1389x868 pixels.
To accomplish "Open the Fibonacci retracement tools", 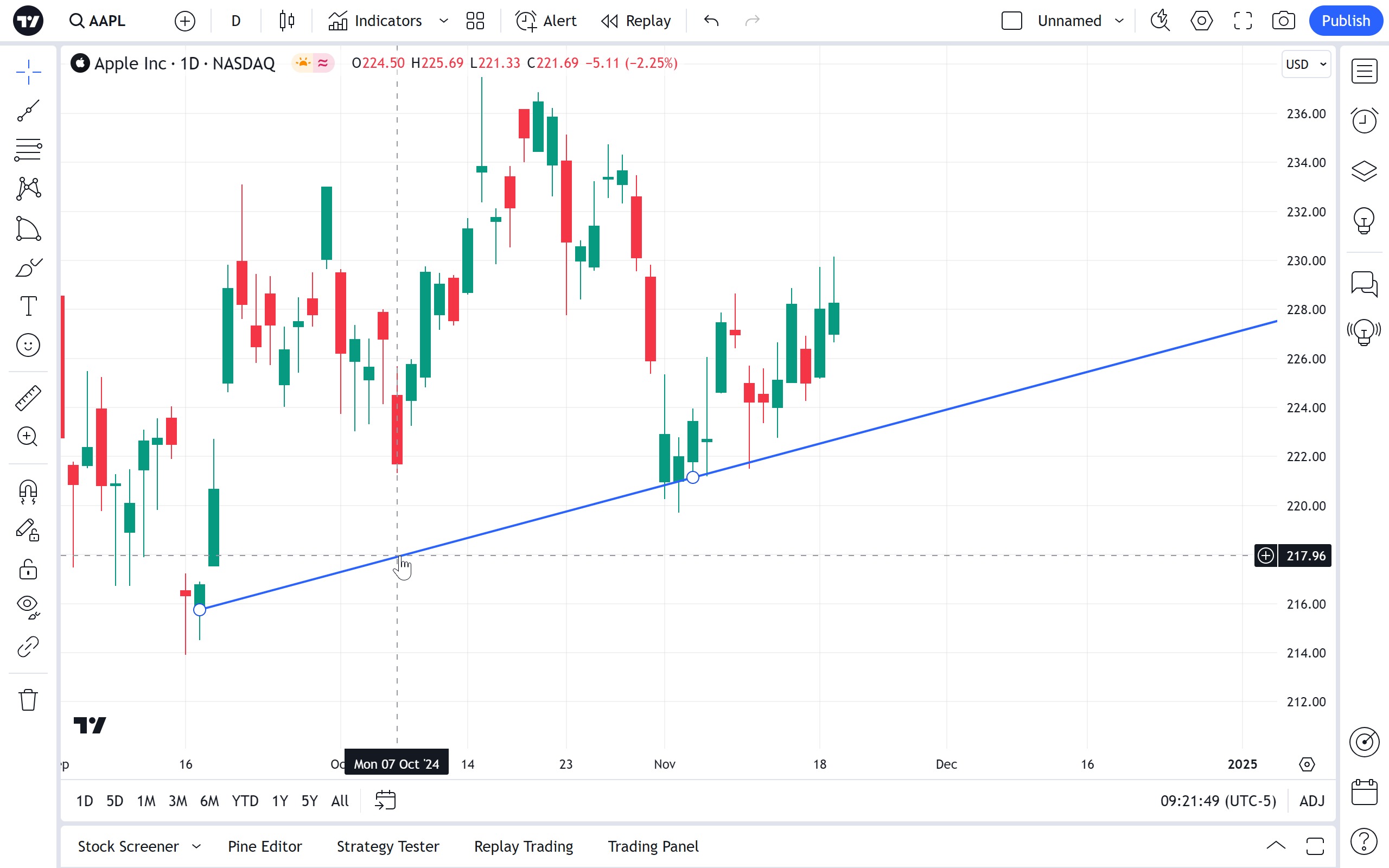I will tap(28, 150).
